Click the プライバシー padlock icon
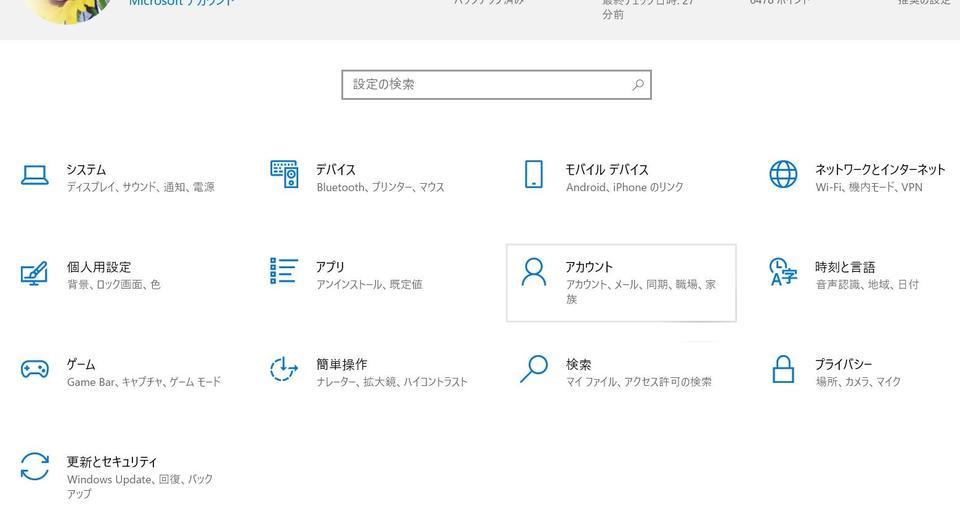 [783, 370]
